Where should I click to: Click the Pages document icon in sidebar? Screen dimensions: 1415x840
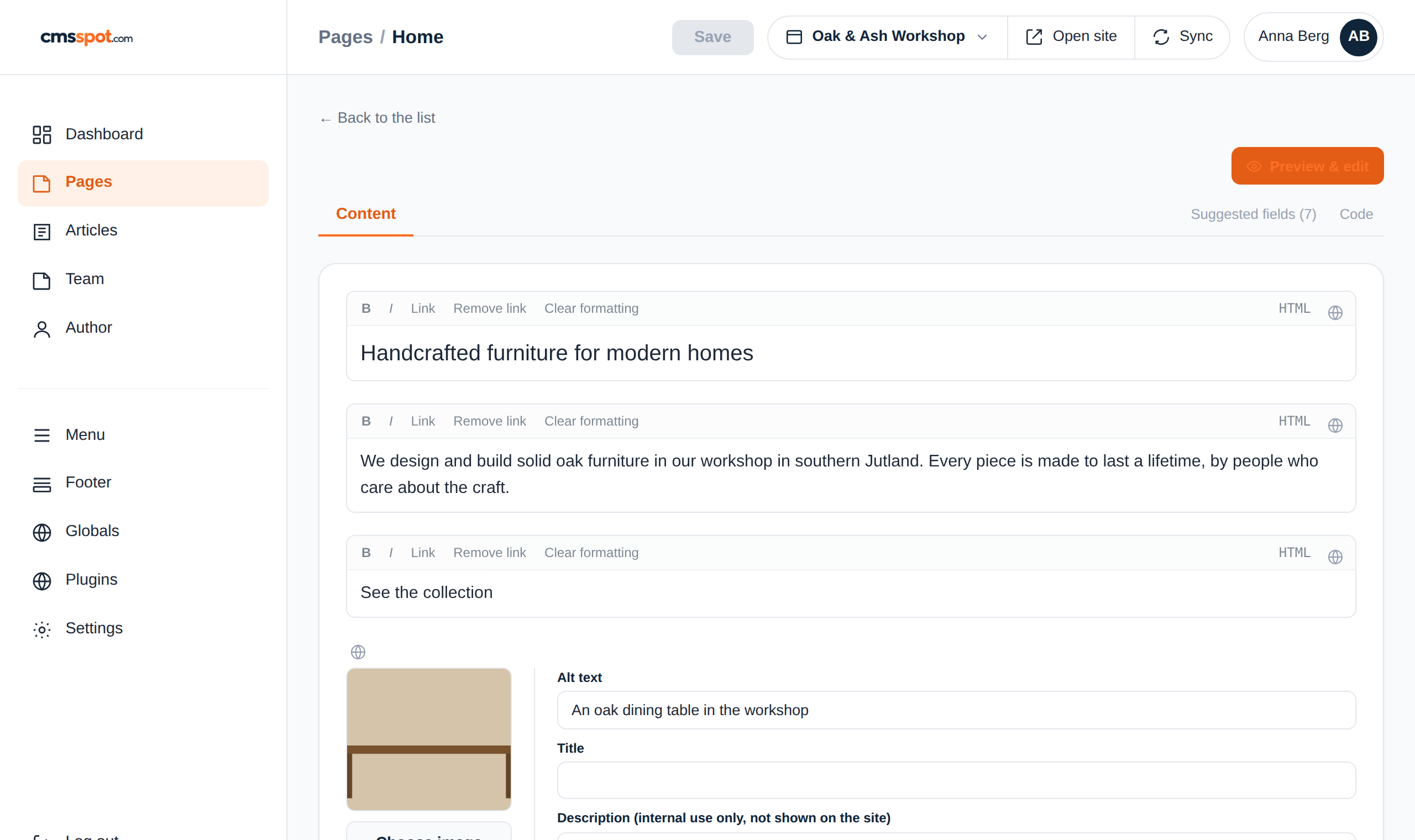[42, 183]
